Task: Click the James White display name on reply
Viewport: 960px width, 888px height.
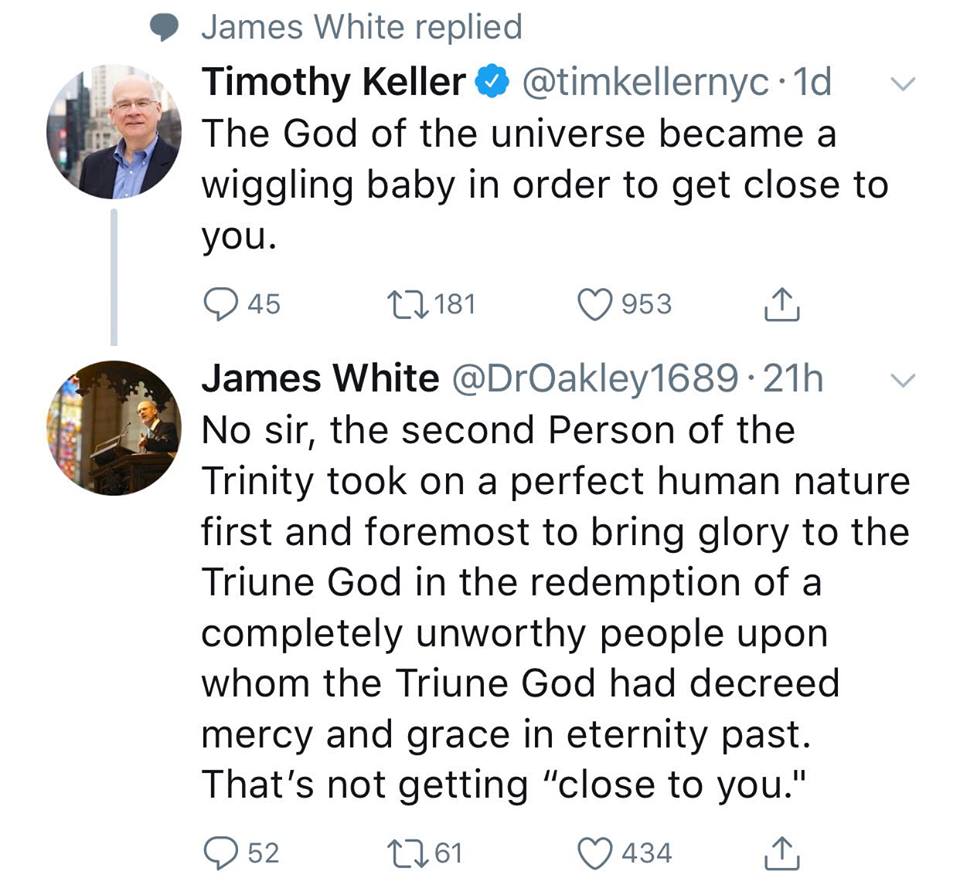Action: (320, 379)
